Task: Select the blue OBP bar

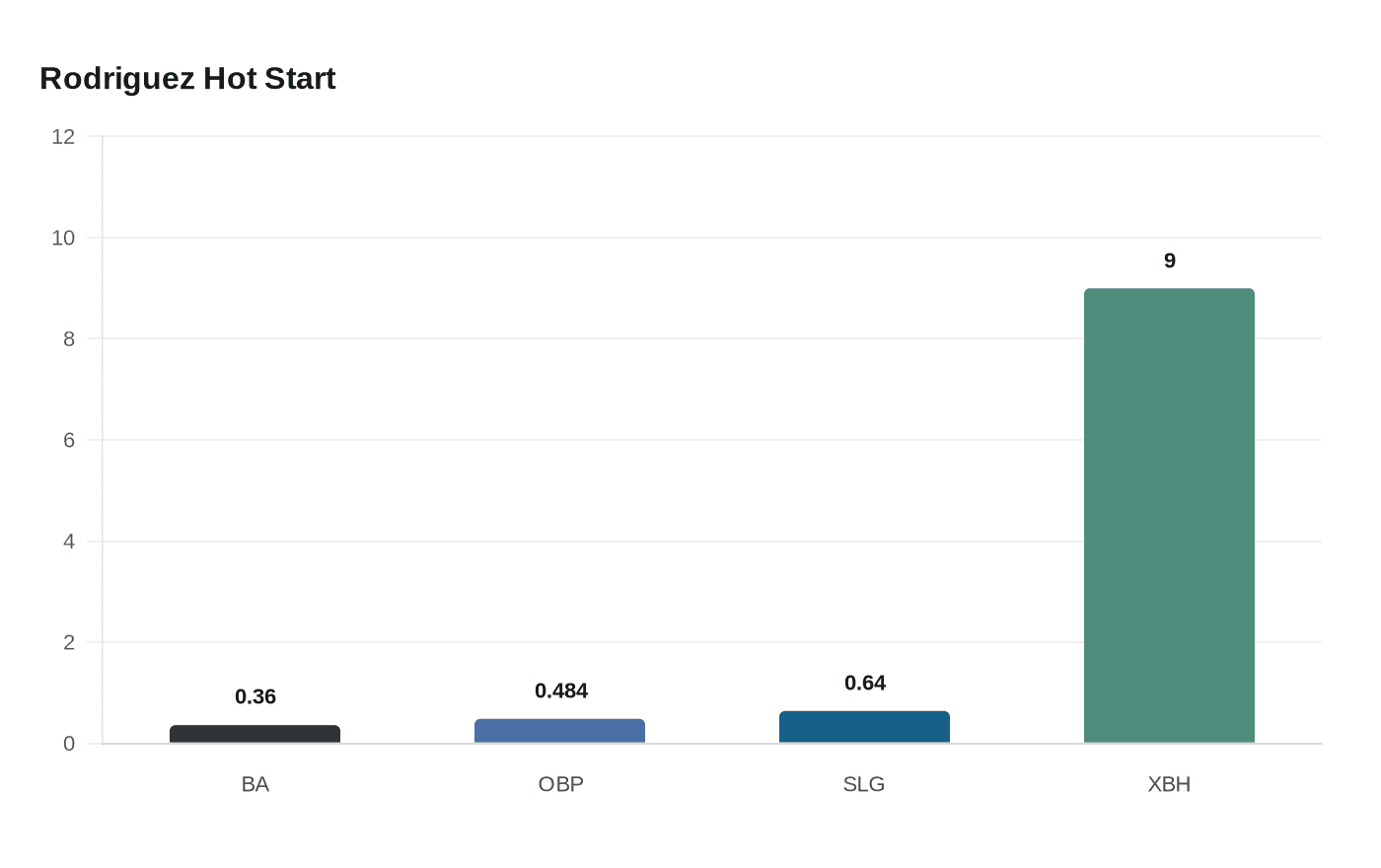Action: [559, 731]
